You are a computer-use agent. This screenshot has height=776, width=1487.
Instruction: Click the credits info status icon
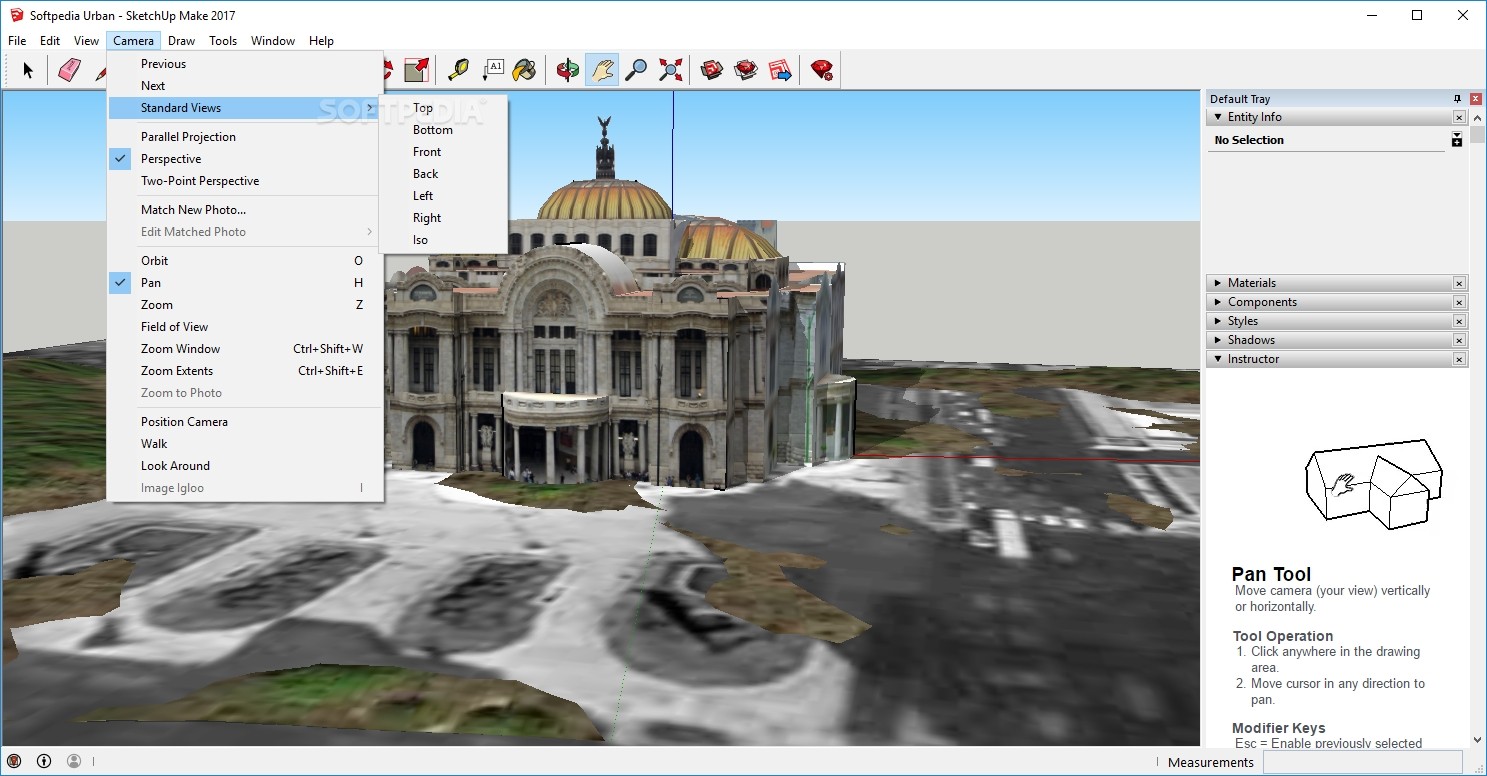coord(44,761)
